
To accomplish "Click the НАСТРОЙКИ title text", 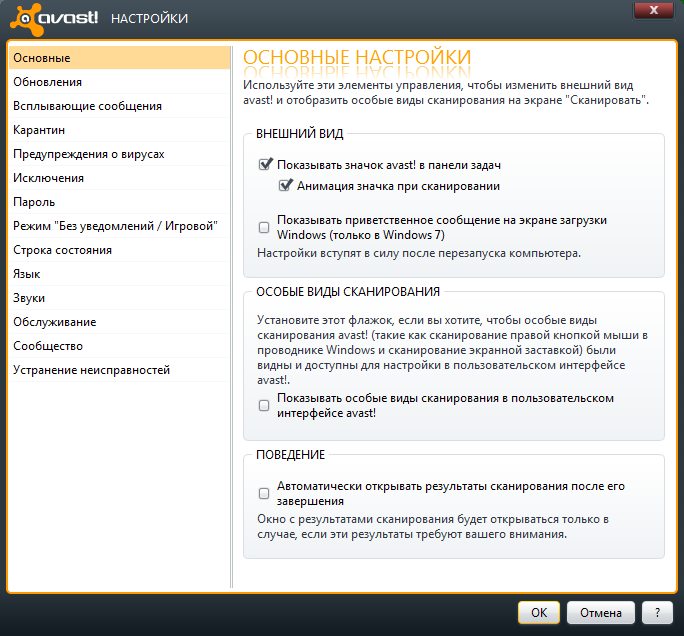I will [x=149, y=18].
